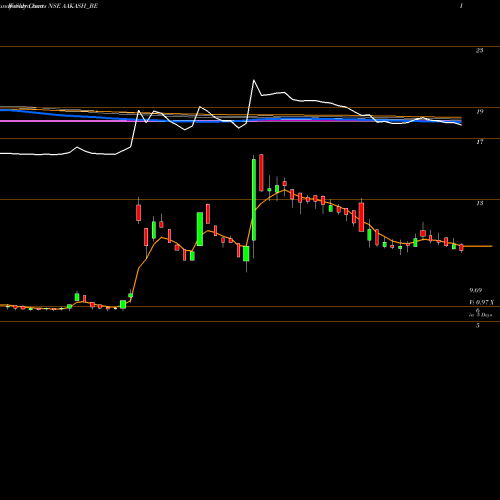
Task: Click the tallest green candlestick
Action: pyautogui.click(x=254, y=199)
